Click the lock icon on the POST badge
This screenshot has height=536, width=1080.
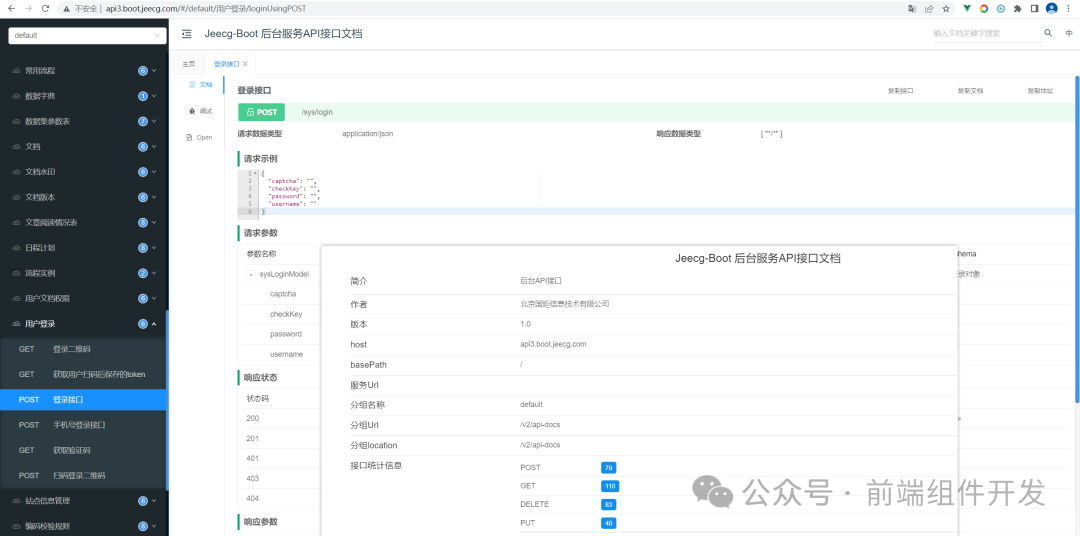coord(250,112)
